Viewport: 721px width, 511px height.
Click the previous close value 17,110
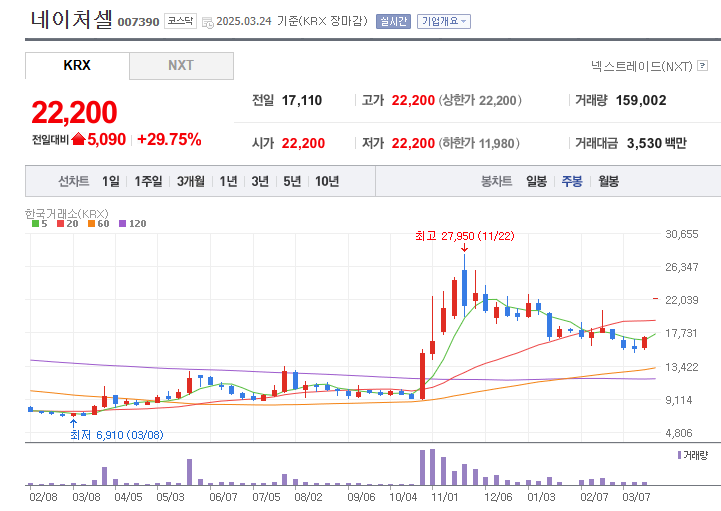[302, 100]
